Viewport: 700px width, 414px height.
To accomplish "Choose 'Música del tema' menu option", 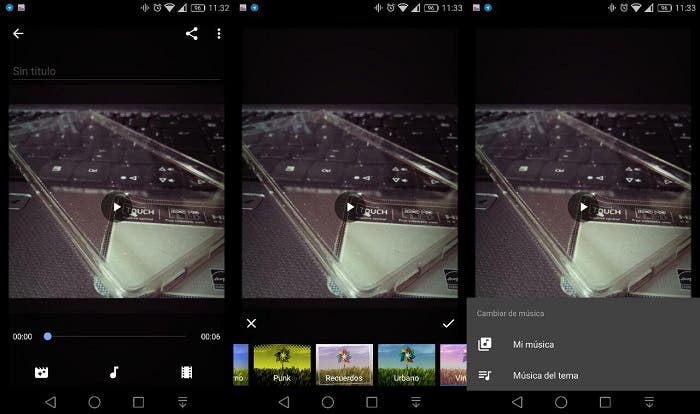I will point(545,375).
